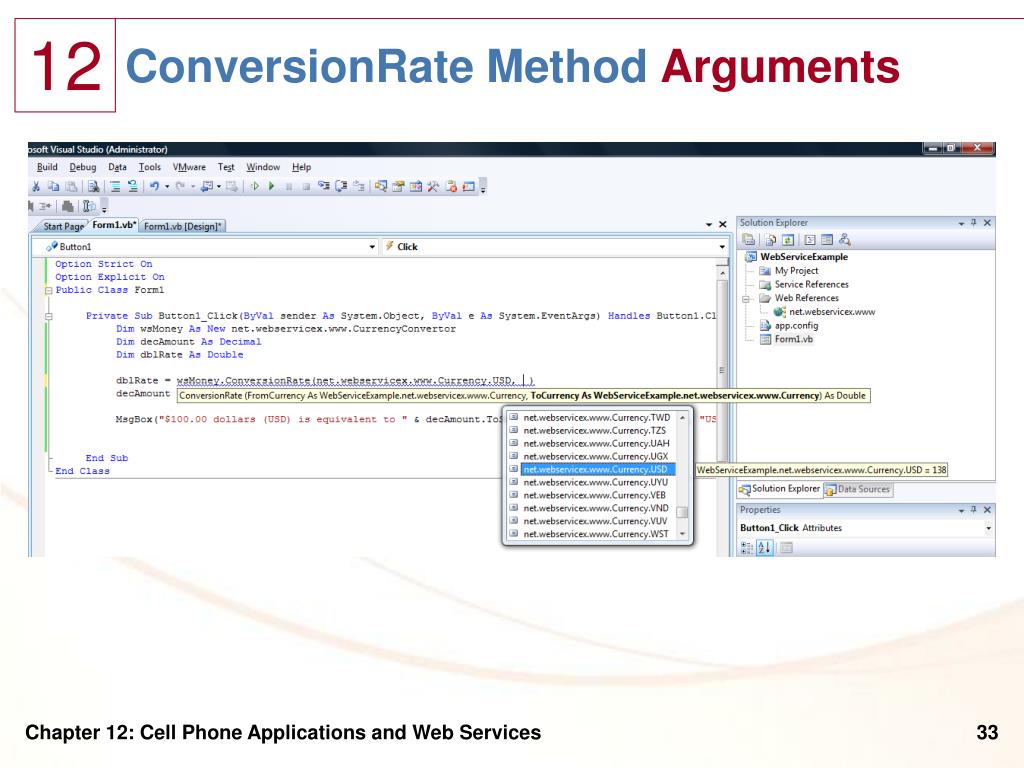
Task: Open the VMware menu
Action: 189,167
